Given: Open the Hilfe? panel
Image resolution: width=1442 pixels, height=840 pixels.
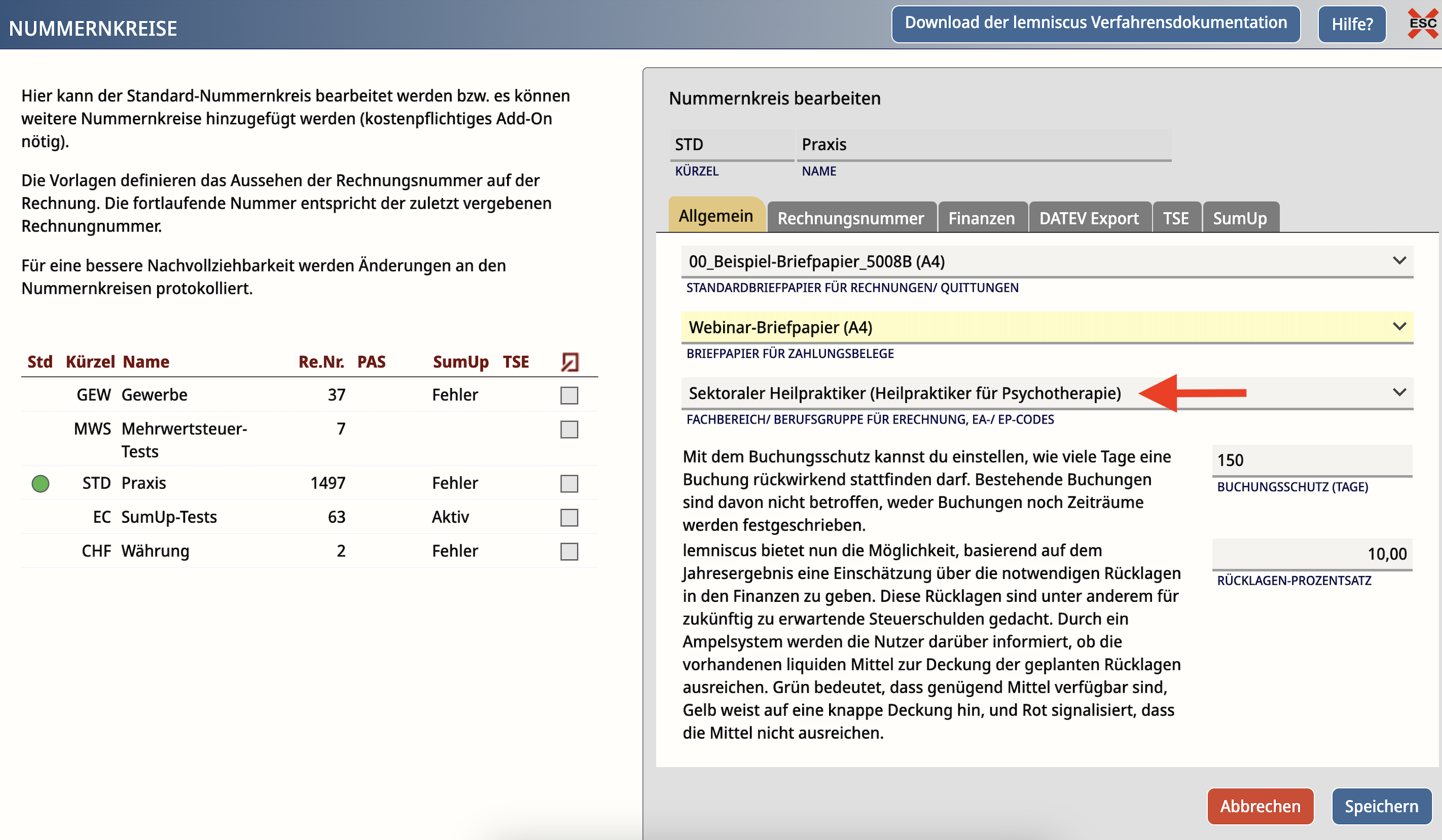Looking at the screenshot, I should tap(1352, 23).
